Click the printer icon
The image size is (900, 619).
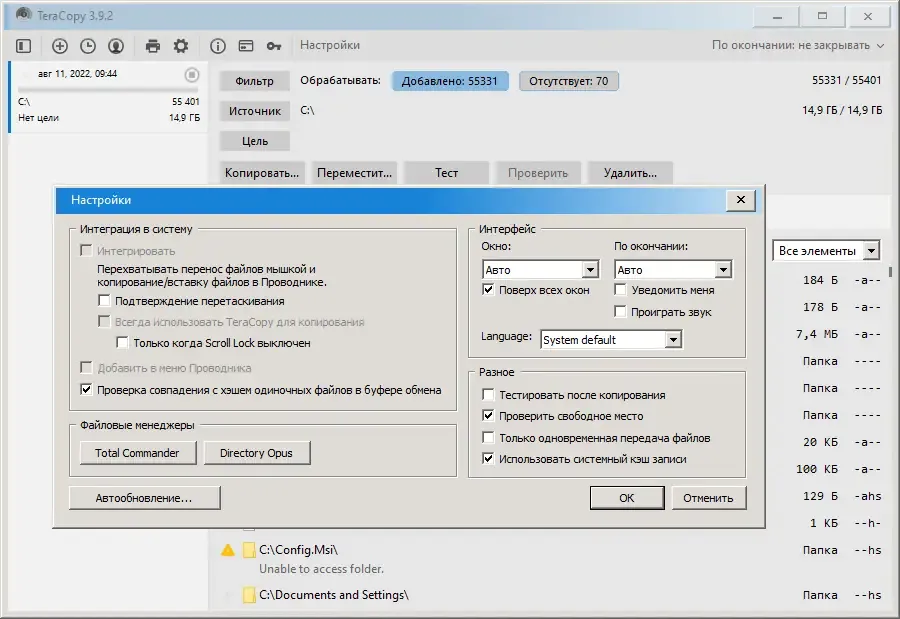153,46
